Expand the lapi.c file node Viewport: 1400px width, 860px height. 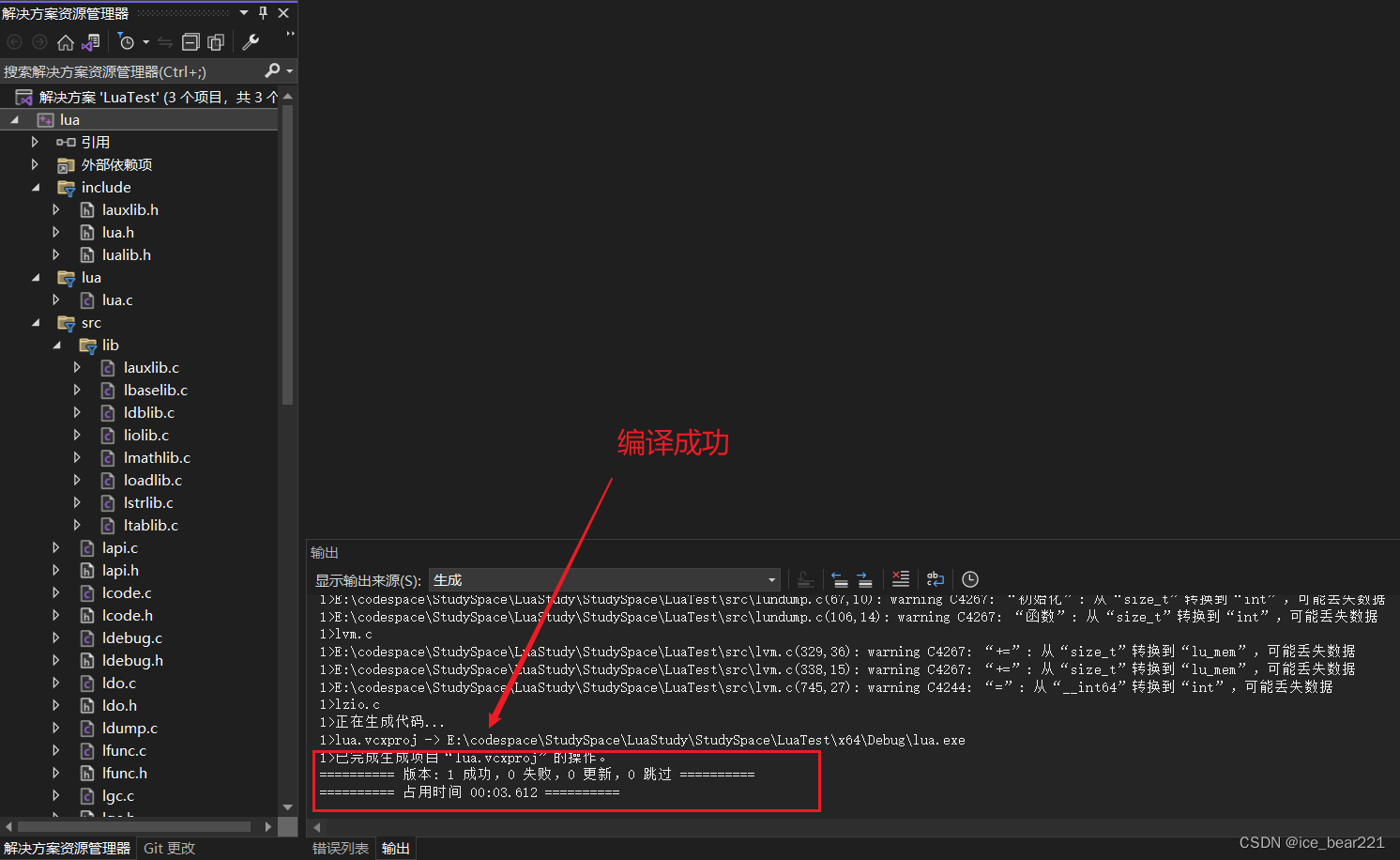(x=55, y=547)
